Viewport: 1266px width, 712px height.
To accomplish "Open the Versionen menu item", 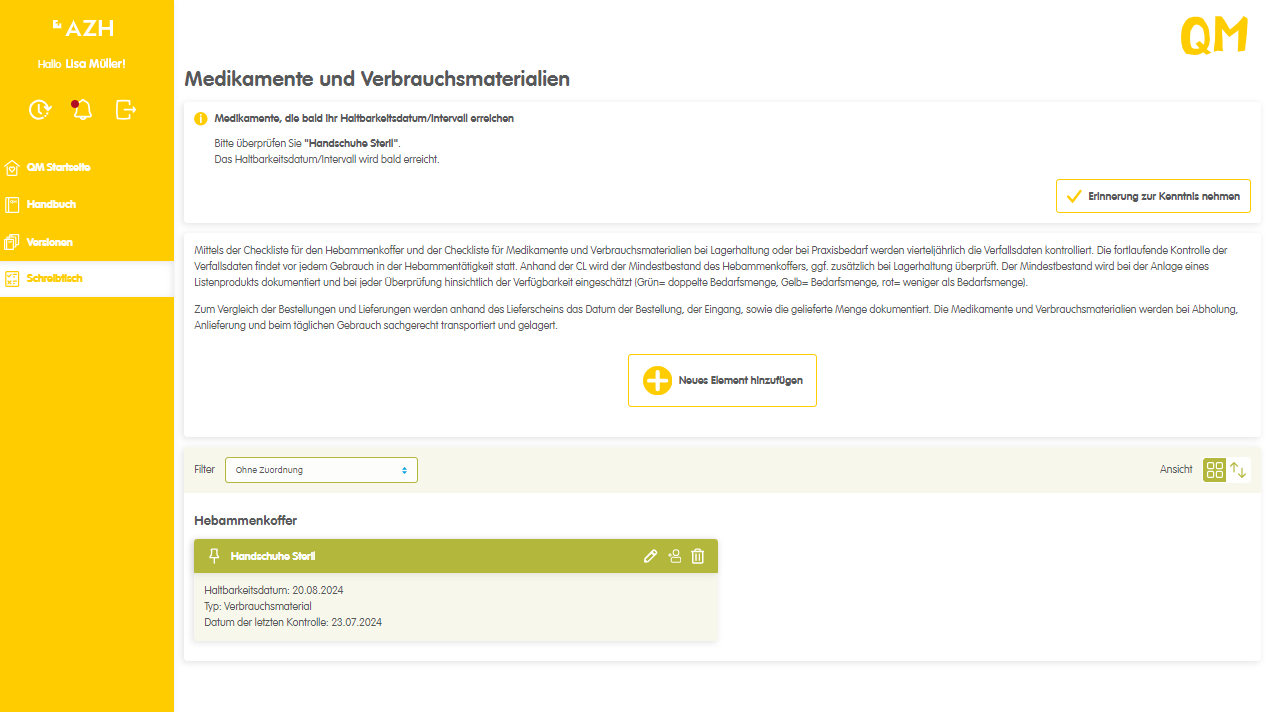I will pos(49,242).
